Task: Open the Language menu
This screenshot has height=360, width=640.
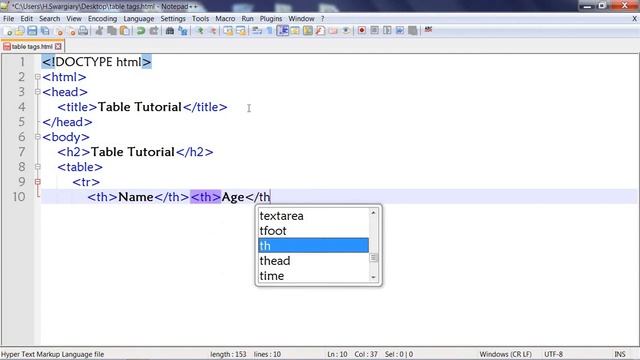Action: pos(139,19)
